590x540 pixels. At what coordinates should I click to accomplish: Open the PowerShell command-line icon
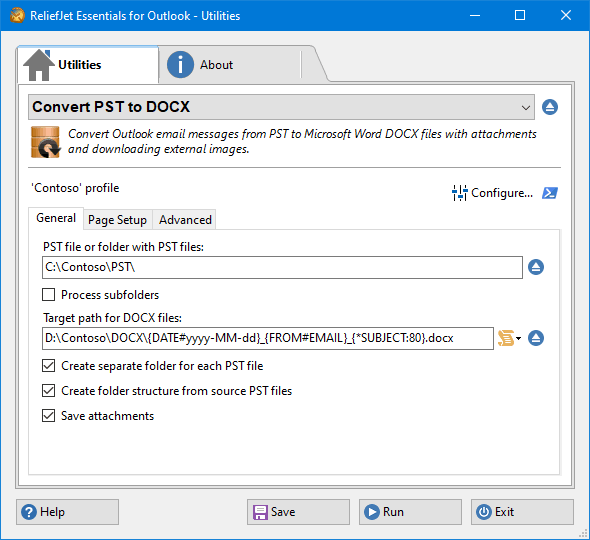550,193
